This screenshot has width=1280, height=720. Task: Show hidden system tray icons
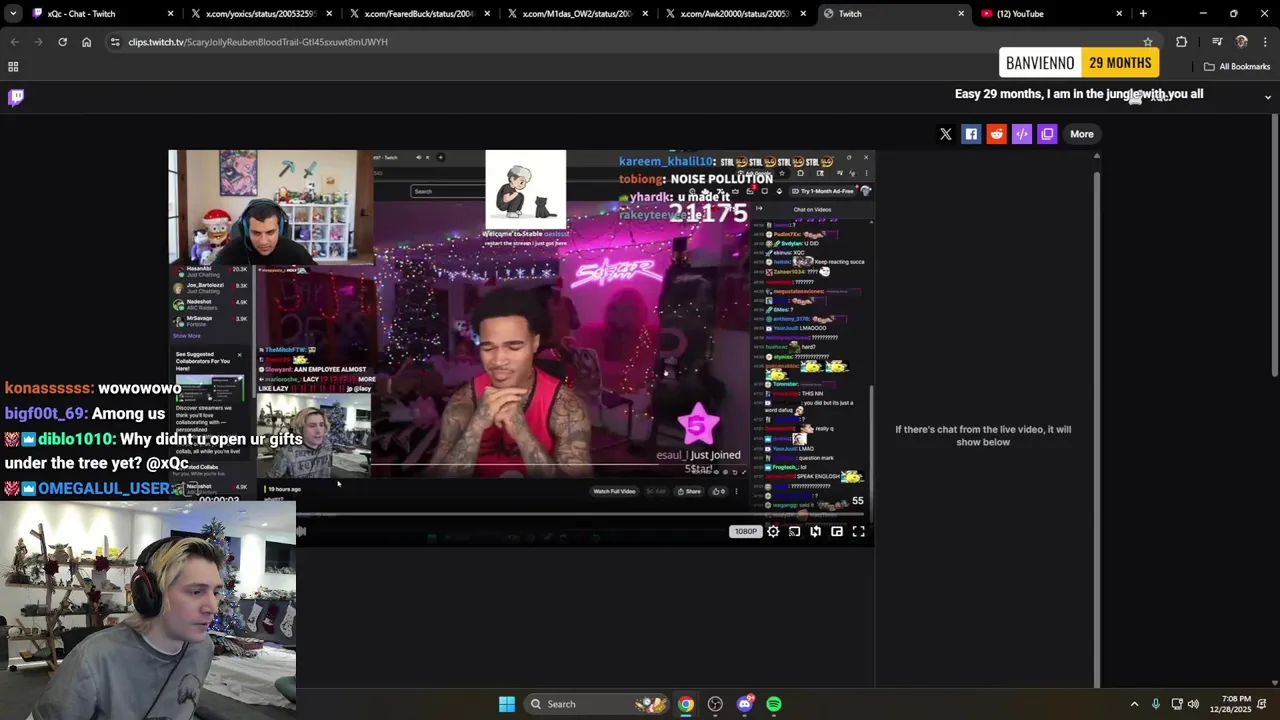[1134, 704]
